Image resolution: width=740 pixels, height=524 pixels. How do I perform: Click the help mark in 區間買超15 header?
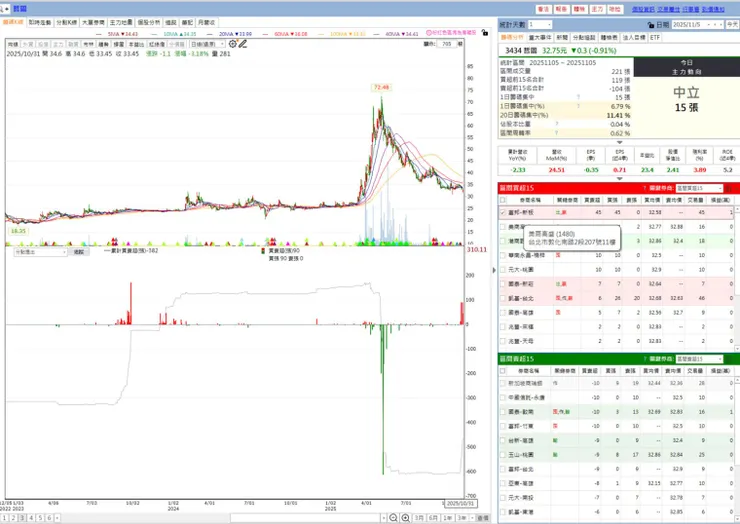[x=644, y=188]
